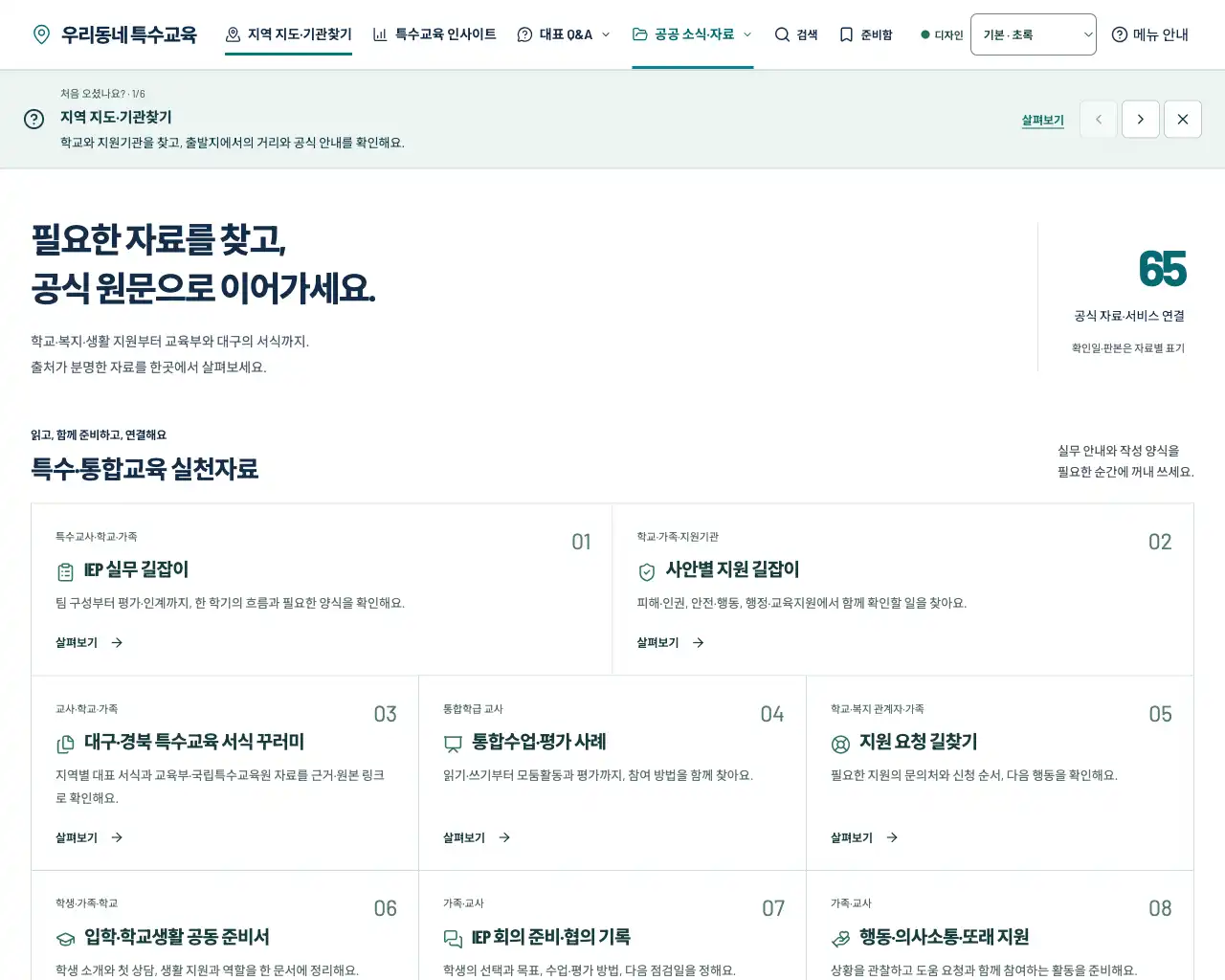Open 지역 지도·기관찾기 navigation tab
Image resolution: width=1225 pixels, height=980 pixels.
(x=288, y=34)
